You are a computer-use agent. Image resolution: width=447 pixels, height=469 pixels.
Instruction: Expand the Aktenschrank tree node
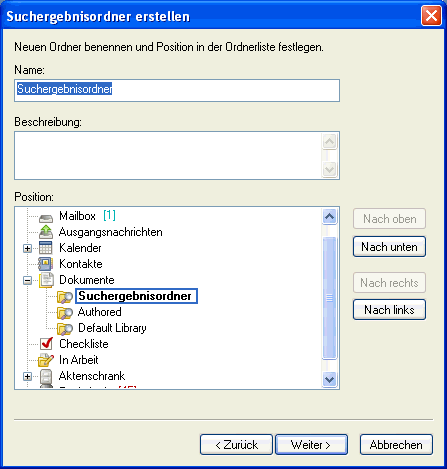[28, 377]
